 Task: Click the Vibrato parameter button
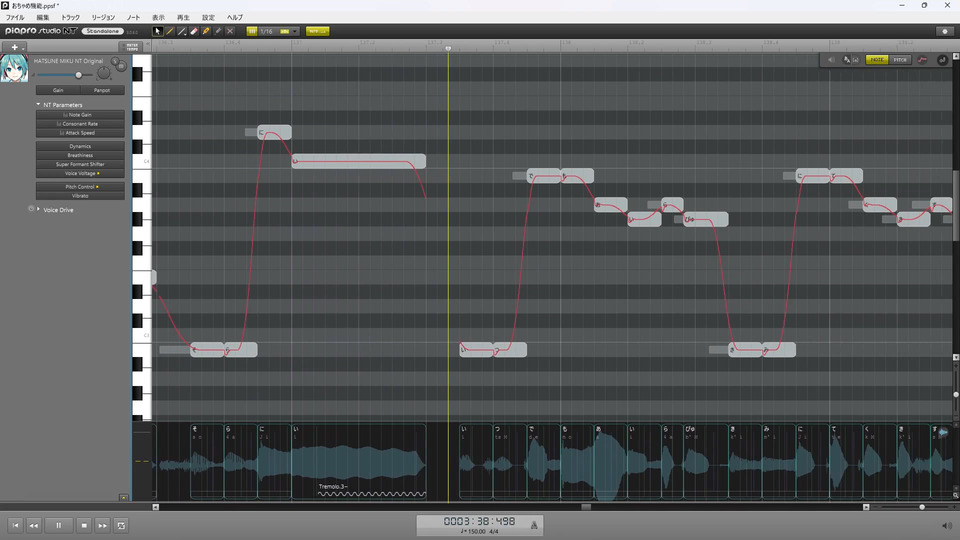(x=80, y=196)
